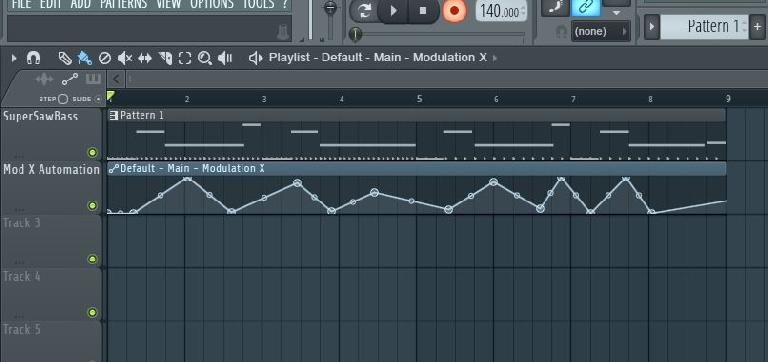
Task: Click the playhead start marker
Action: tap(111, 96)
